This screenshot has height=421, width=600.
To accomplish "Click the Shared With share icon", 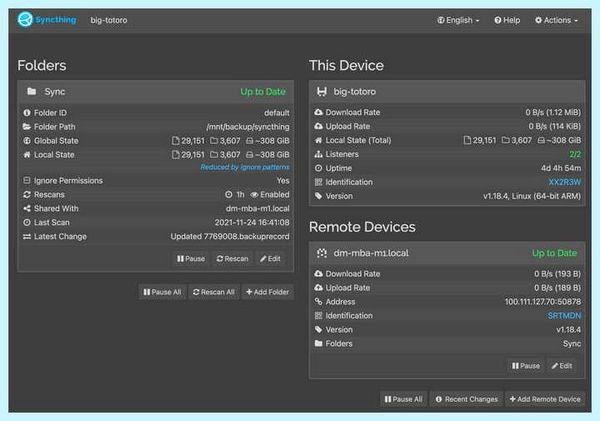I will [27, 209].
